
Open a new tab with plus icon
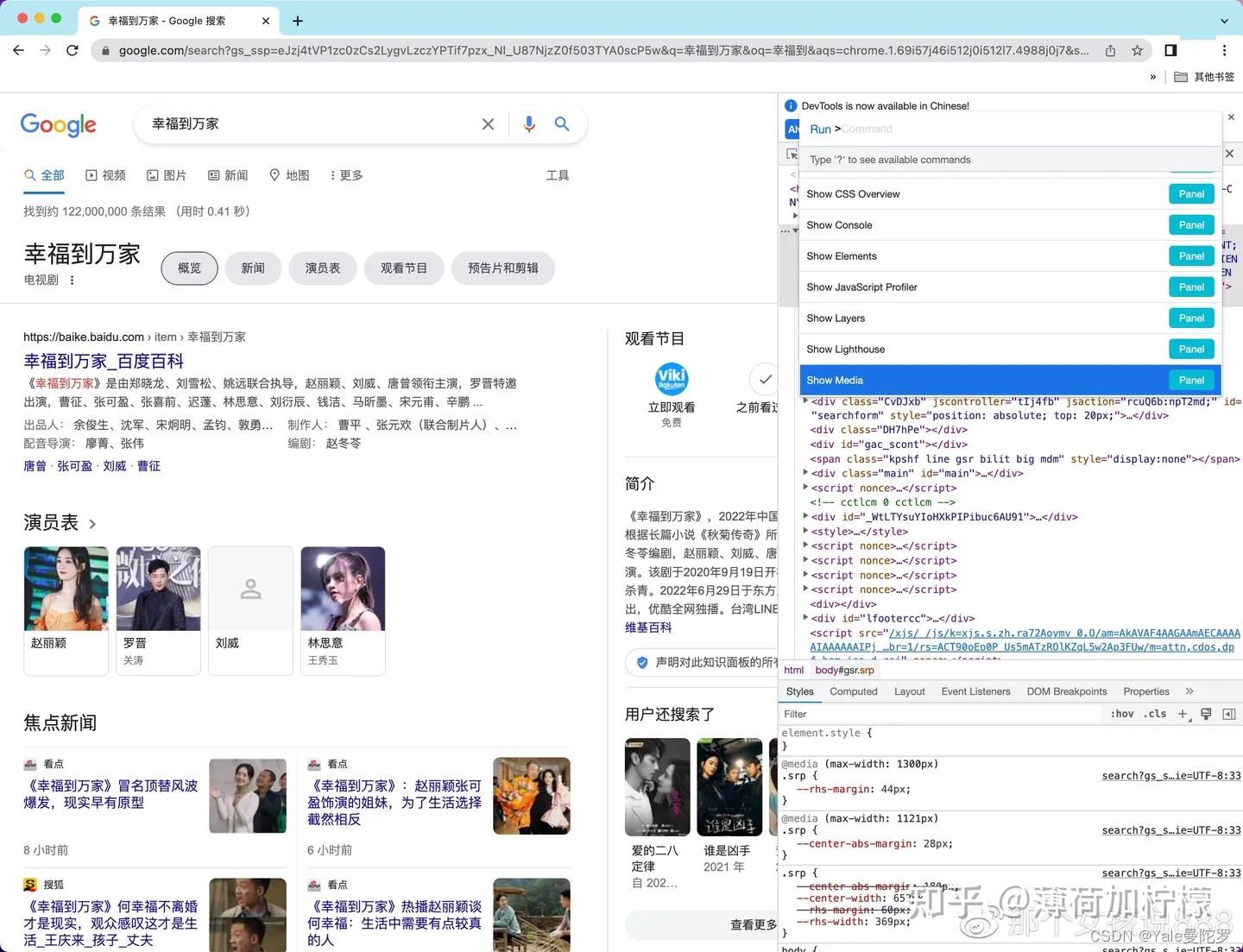coord(298,21)
